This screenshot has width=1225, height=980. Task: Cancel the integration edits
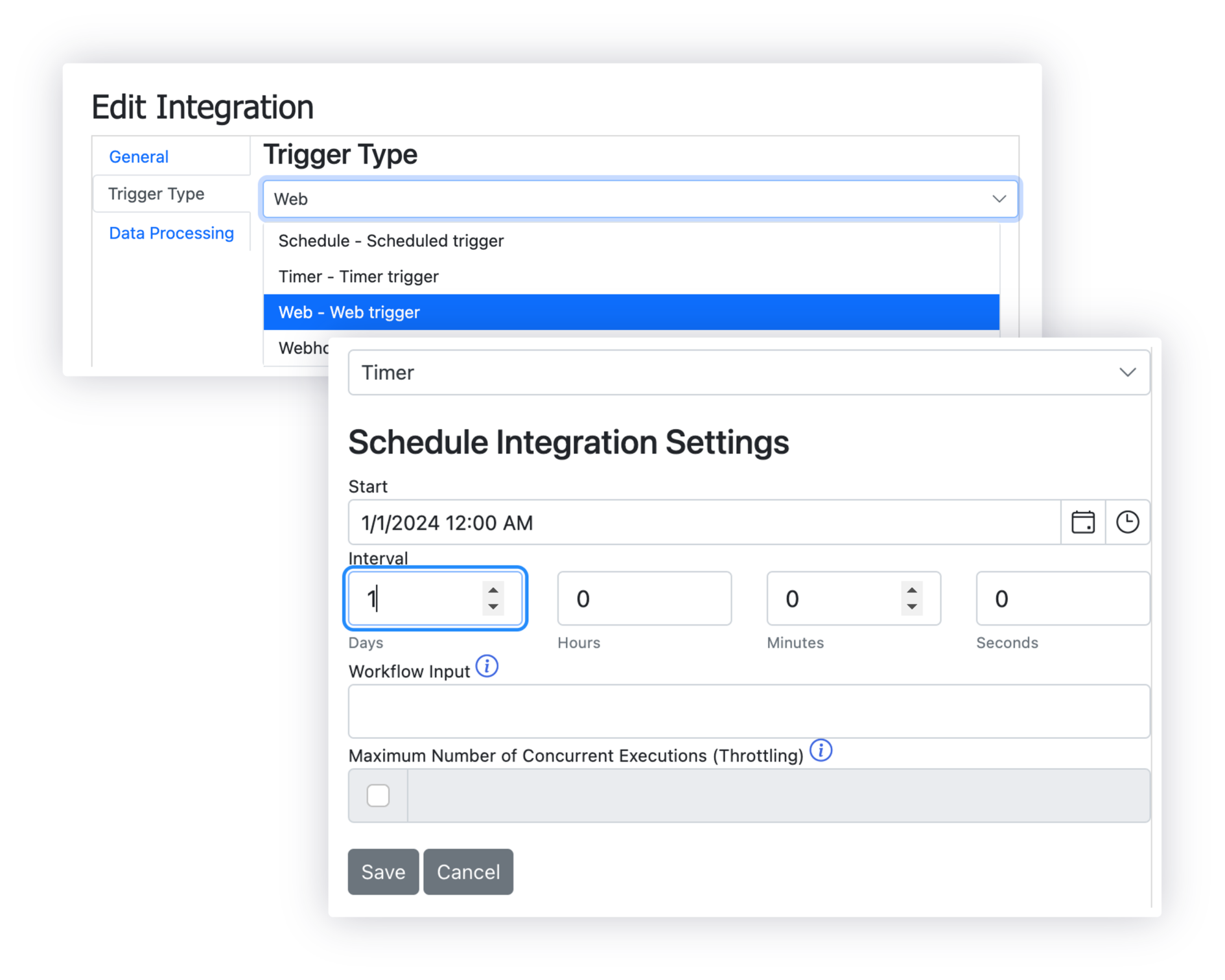468,871
